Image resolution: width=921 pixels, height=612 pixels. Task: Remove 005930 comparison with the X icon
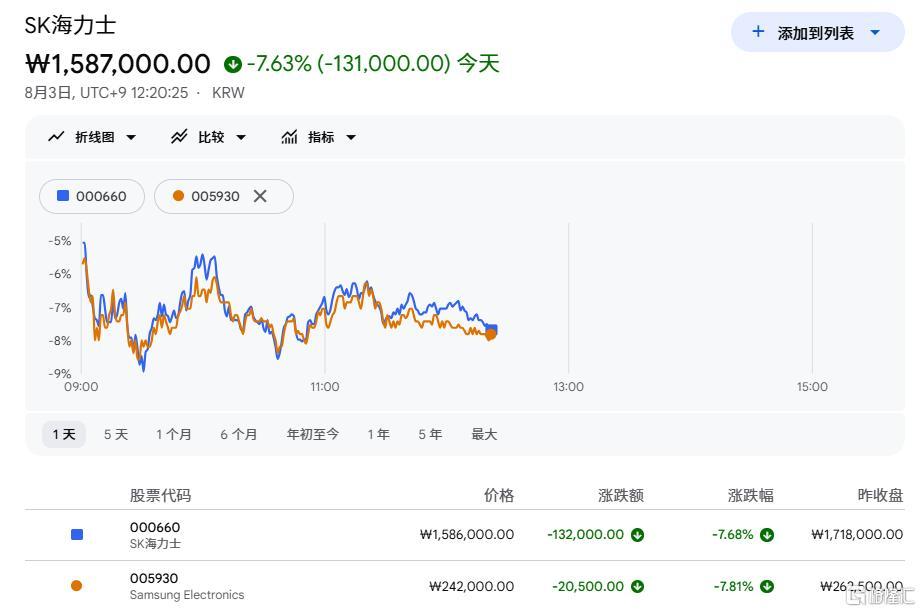[x=260, y=196]
